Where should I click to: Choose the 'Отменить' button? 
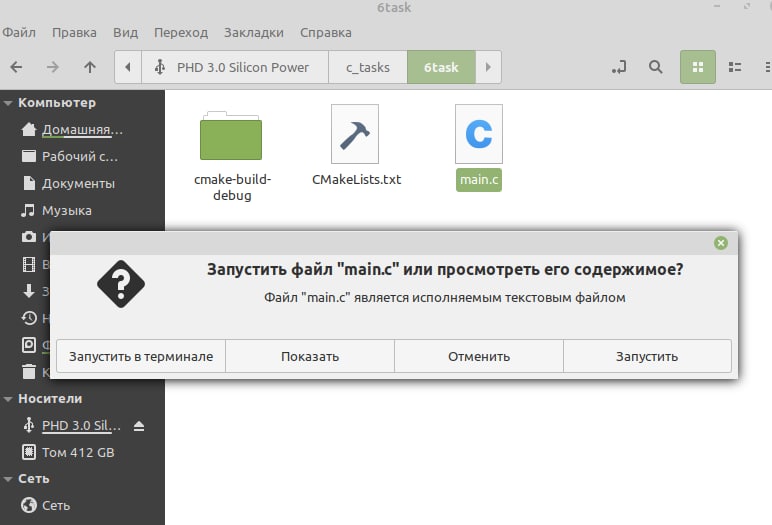point(479,356)
